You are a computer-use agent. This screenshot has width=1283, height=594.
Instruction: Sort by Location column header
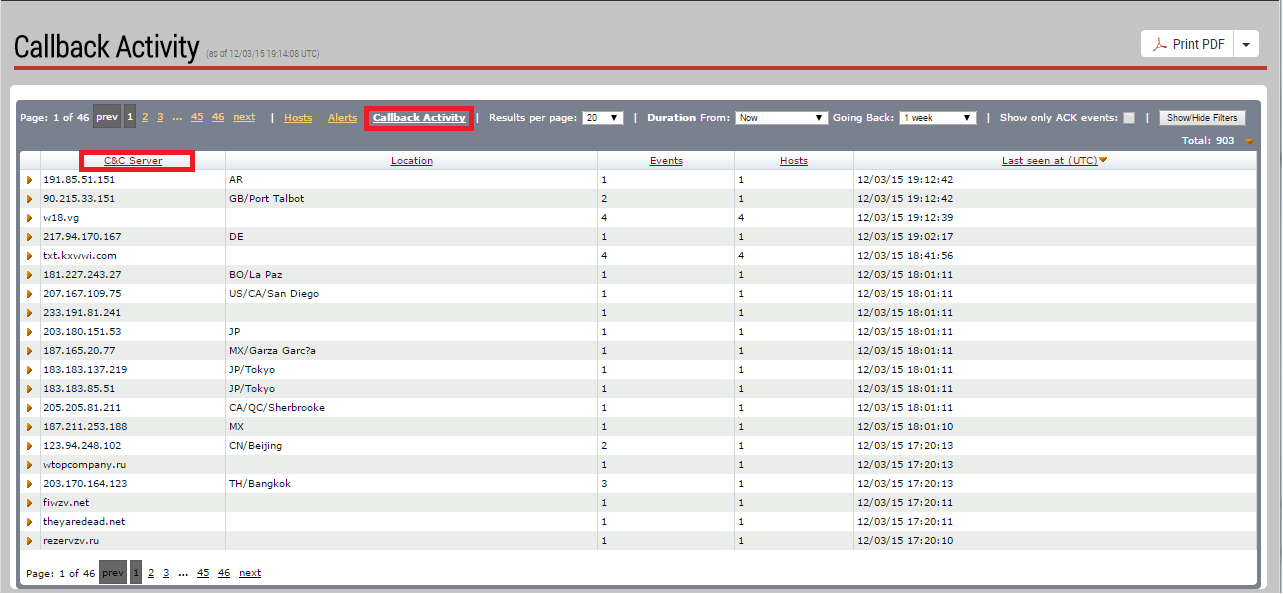(x=412, y=161)
